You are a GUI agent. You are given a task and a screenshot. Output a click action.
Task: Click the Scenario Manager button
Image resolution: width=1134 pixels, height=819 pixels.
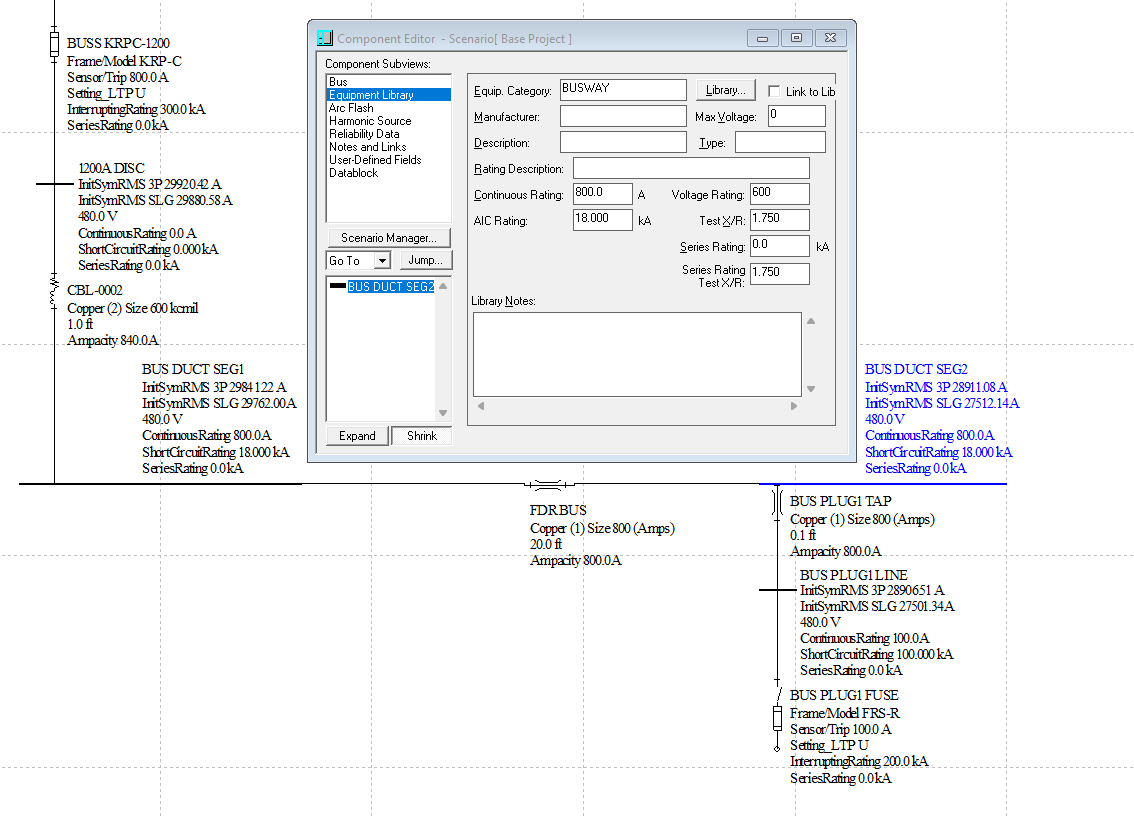coord(388,238)
